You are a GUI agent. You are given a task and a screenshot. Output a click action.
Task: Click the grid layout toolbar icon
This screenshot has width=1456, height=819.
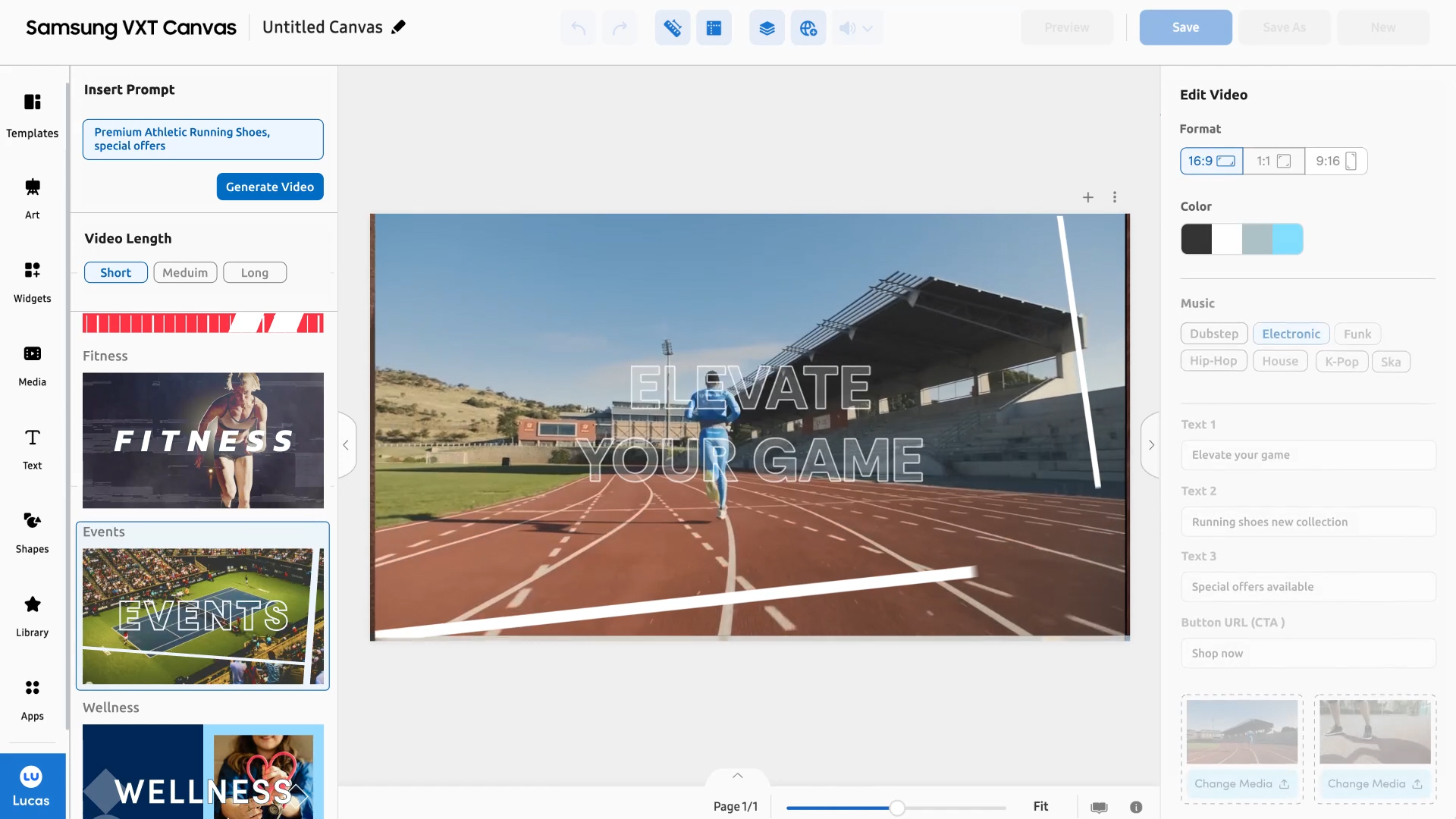[x=714, y=28]
